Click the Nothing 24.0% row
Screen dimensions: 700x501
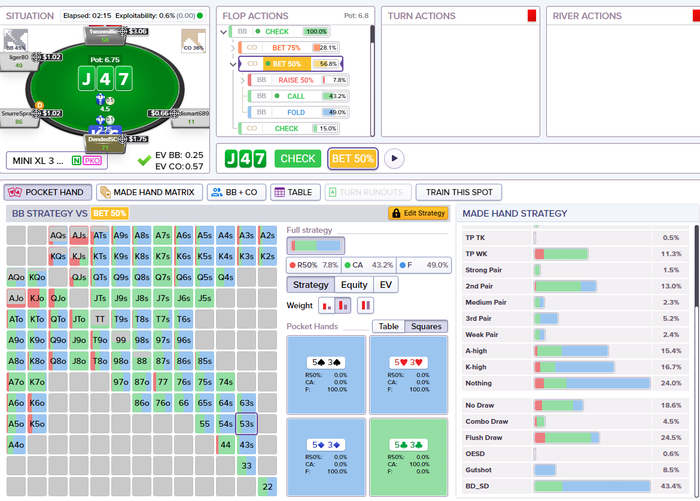[x=575, y=383]
